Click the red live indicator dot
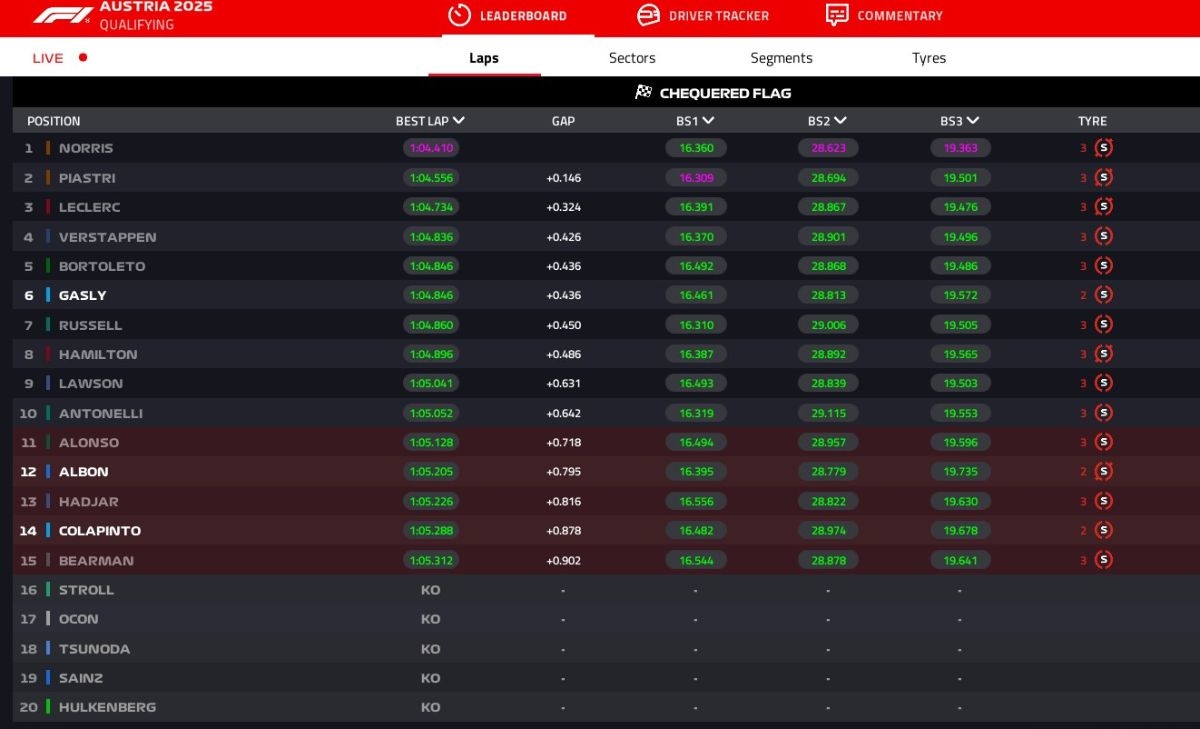1200x729 pixels. [83, 58]
